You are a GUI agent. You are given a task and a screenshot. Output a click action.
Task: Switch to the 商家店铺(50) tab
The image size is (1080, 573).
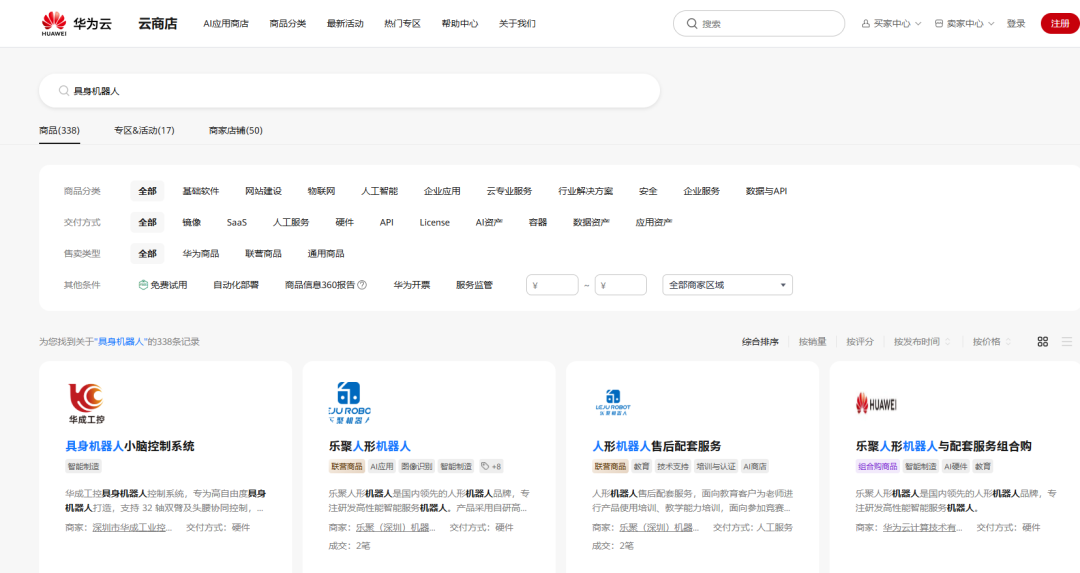(x=236, y=131)
